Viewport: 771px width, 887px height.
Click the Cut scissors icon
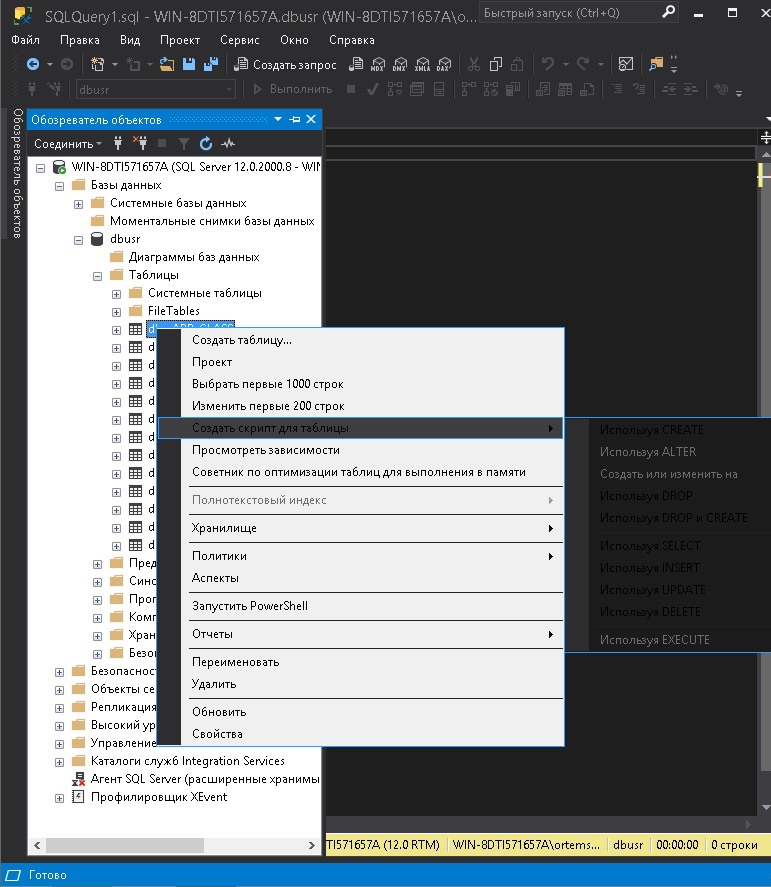[x=474, y=64]
